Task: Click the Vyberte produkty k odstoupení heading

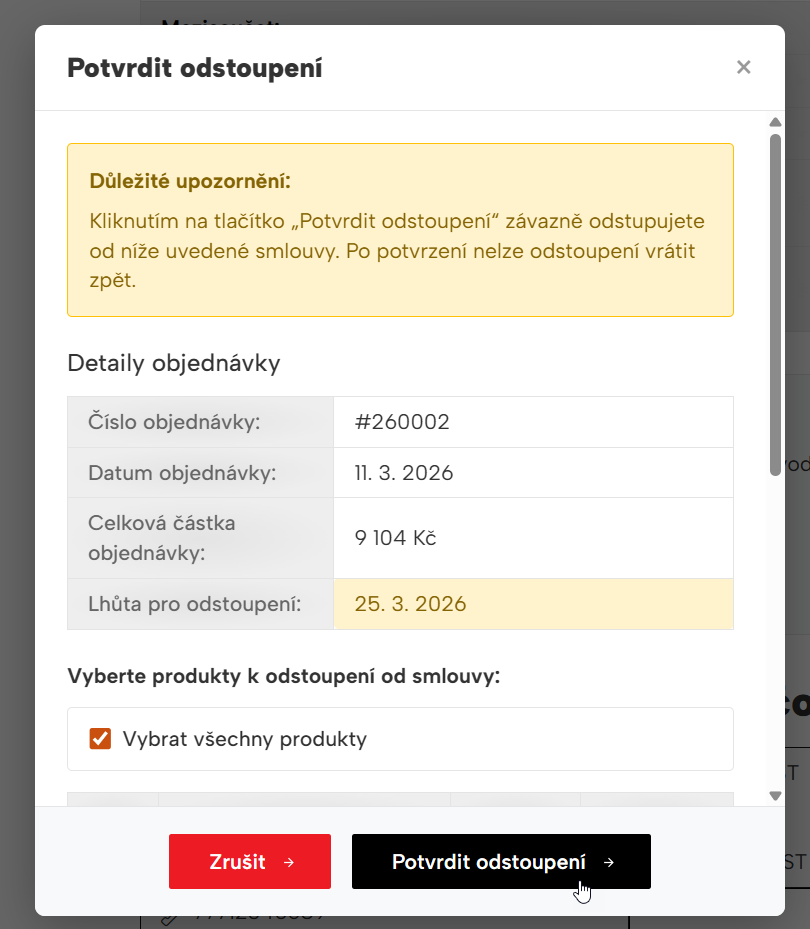Action: coord(284,676)
